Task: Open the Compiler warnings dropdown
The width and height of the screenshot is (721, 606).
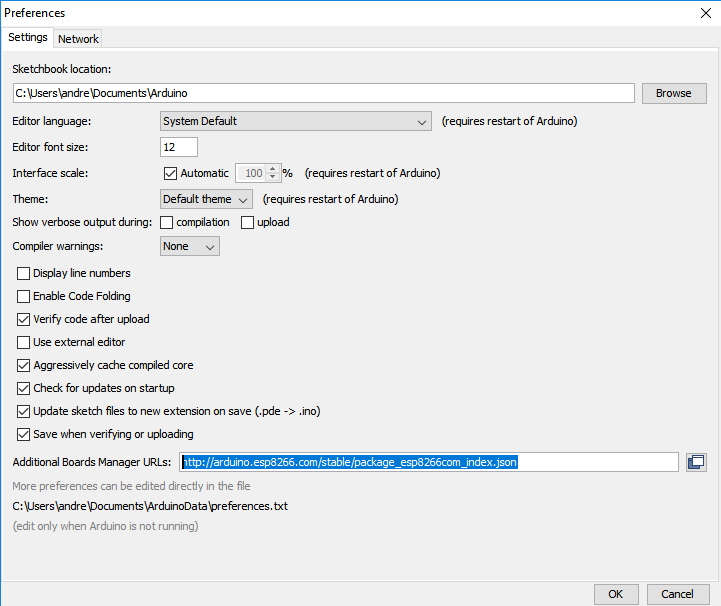Action: pyautogui.click(x=189, y=246)
